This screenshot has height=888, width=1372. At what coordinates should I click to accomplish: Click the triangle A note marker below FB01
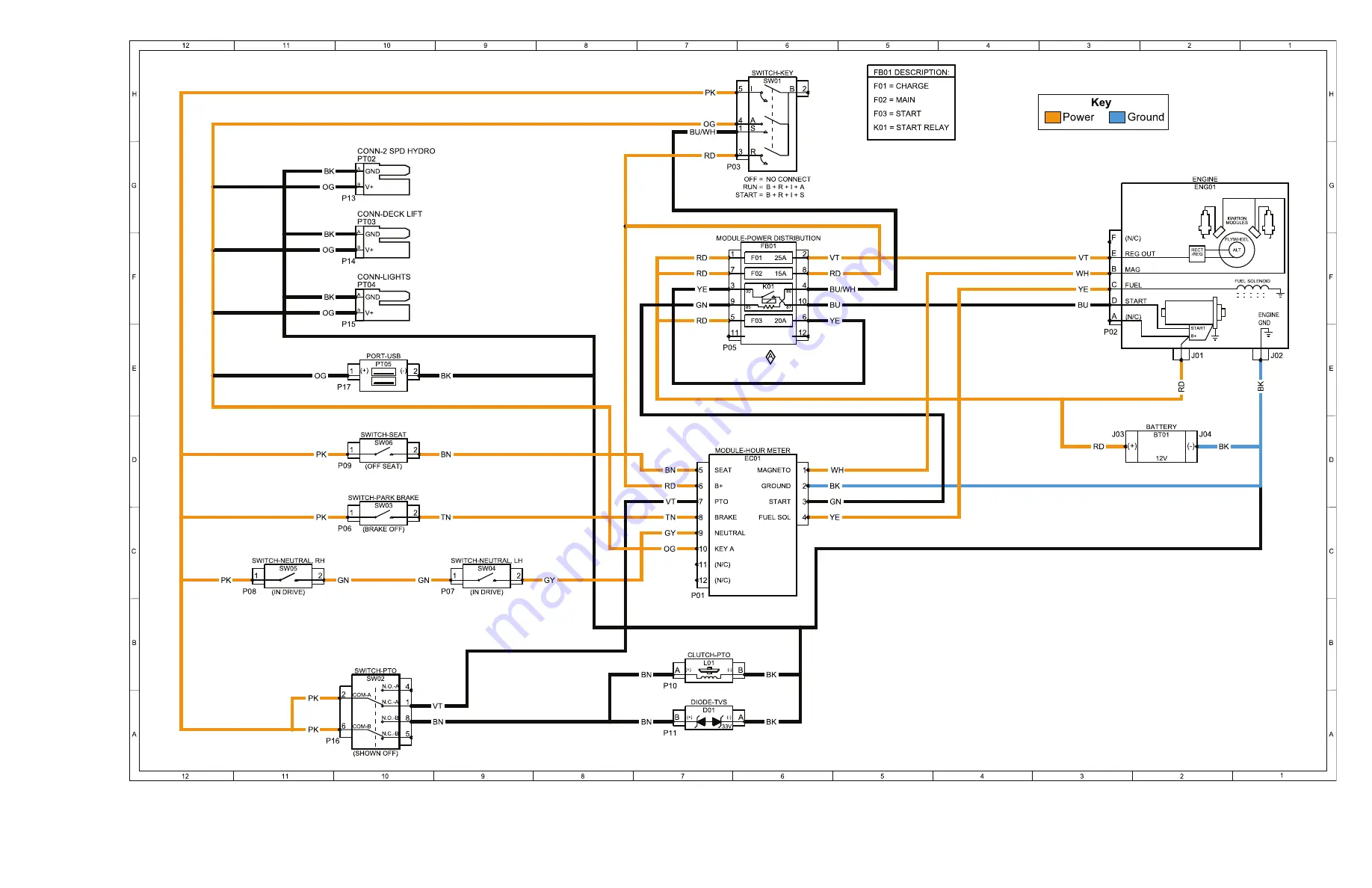(x=770, y=357)
